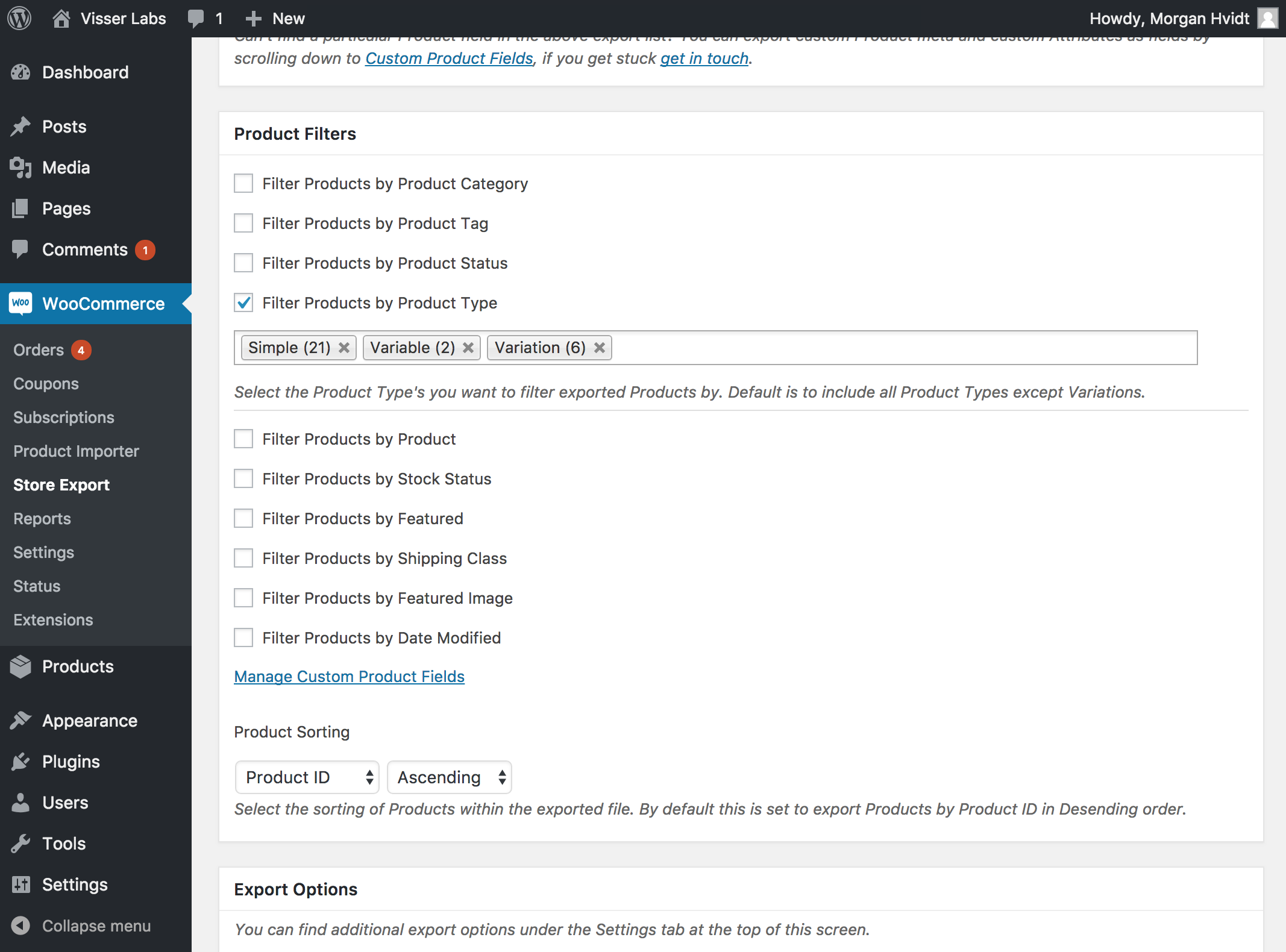
Task: Click the Collapse menu arrow icon
Action: [x=20, y=925]
